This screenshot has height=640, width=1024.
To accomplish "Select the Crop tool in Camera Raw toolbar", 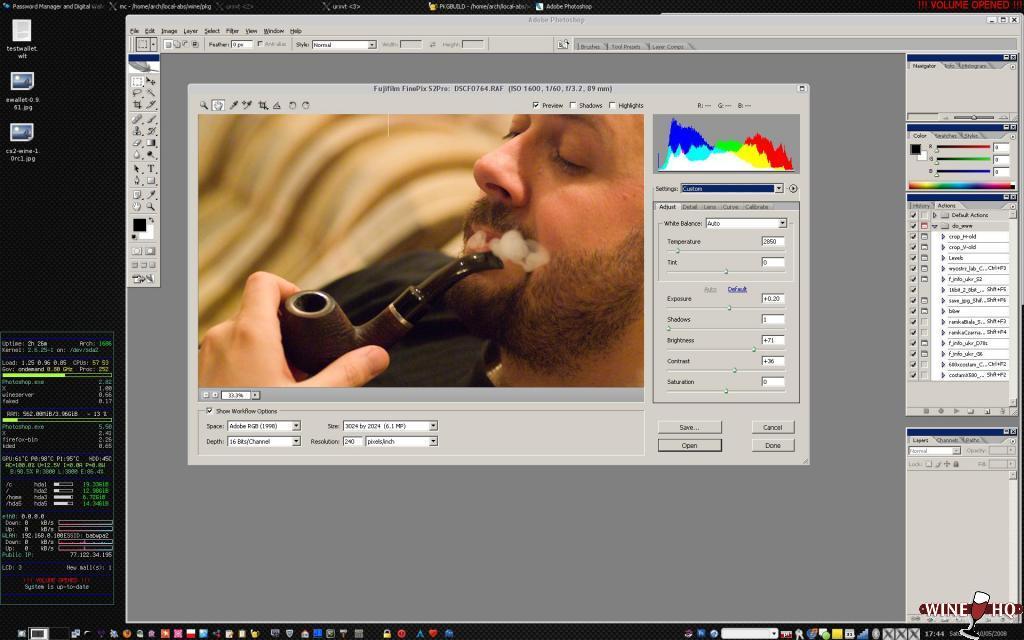I will click(263, 105).
